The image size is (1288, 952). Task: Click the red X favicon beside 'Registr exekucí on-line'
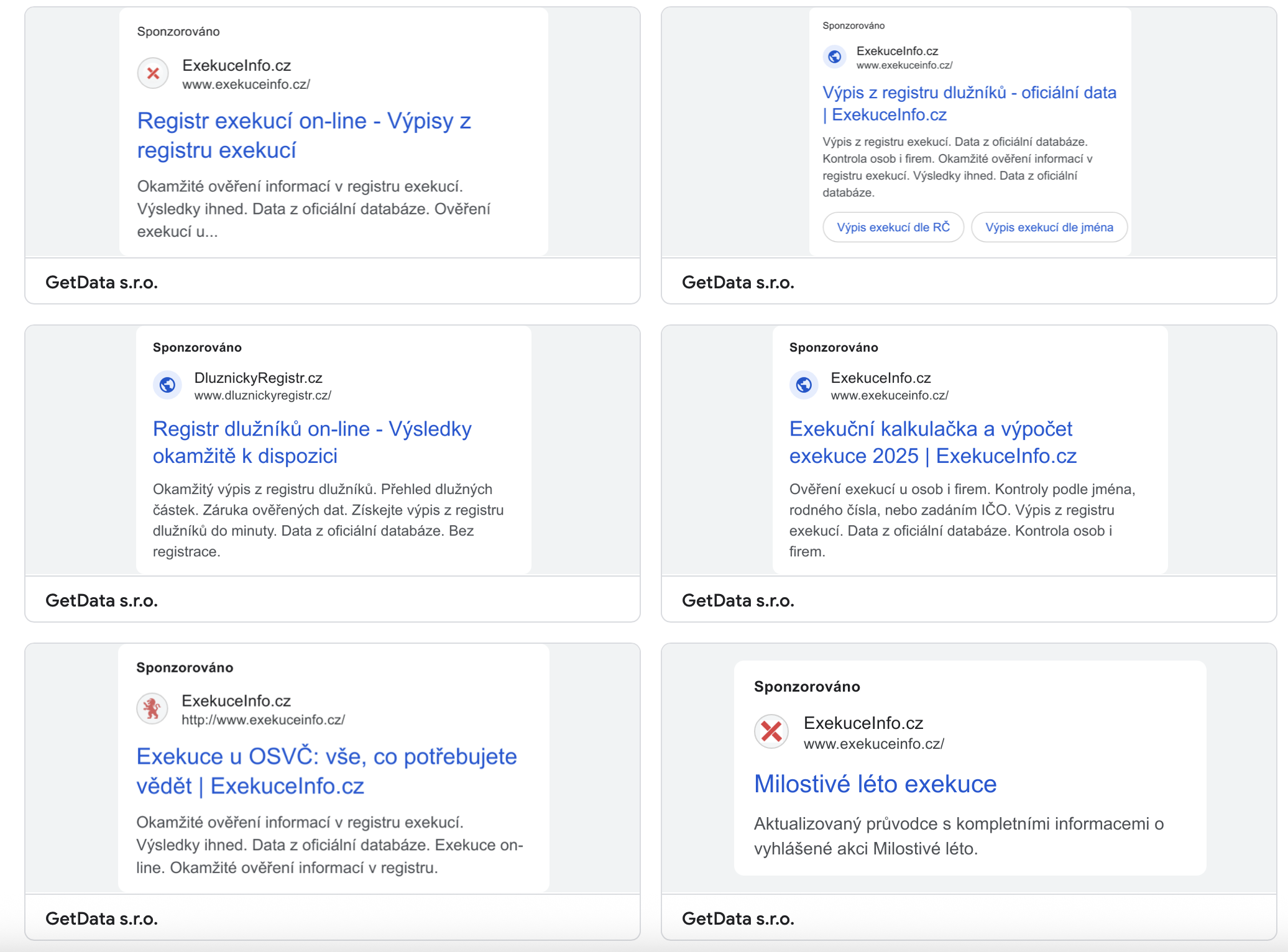153,74
